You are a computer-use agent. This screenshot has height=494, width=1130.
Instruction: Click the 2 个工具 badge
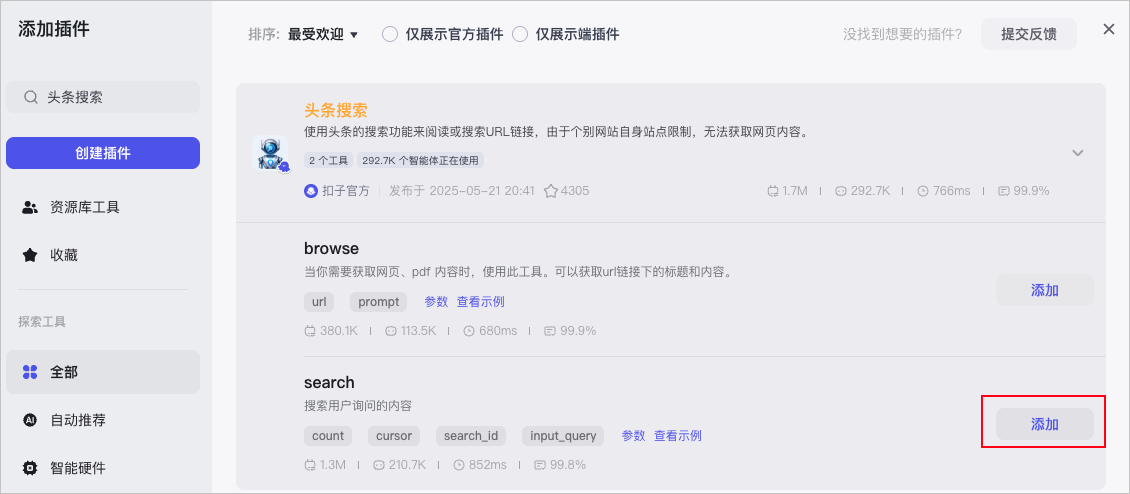329,160
